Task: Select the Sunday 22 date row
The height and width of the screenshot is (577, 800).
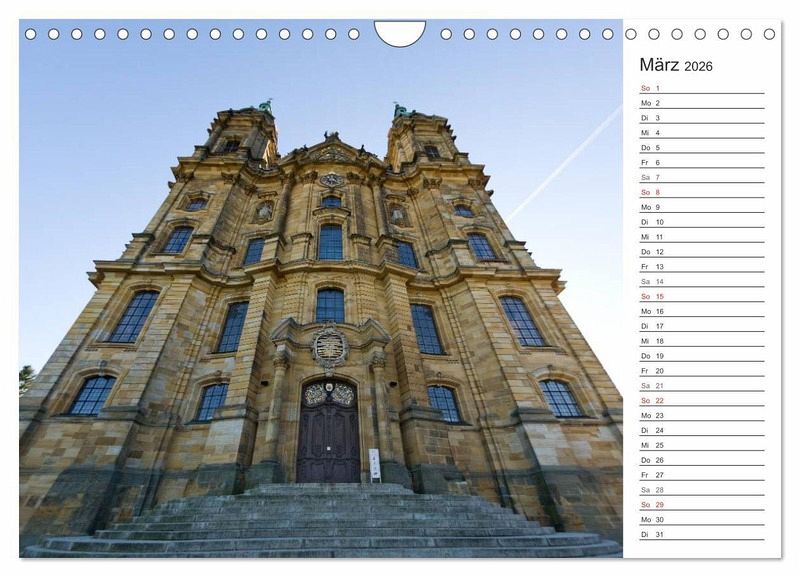Action: (x=701, y=400)
